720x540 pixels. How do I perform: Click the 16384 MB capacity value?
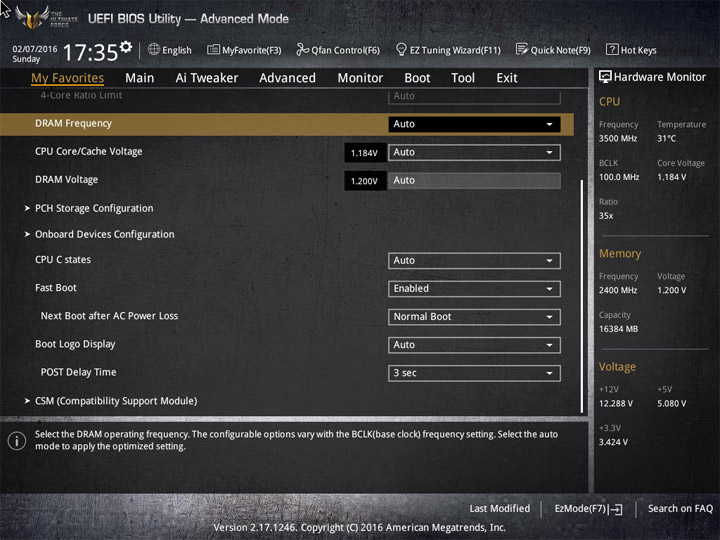click(619, 329)
